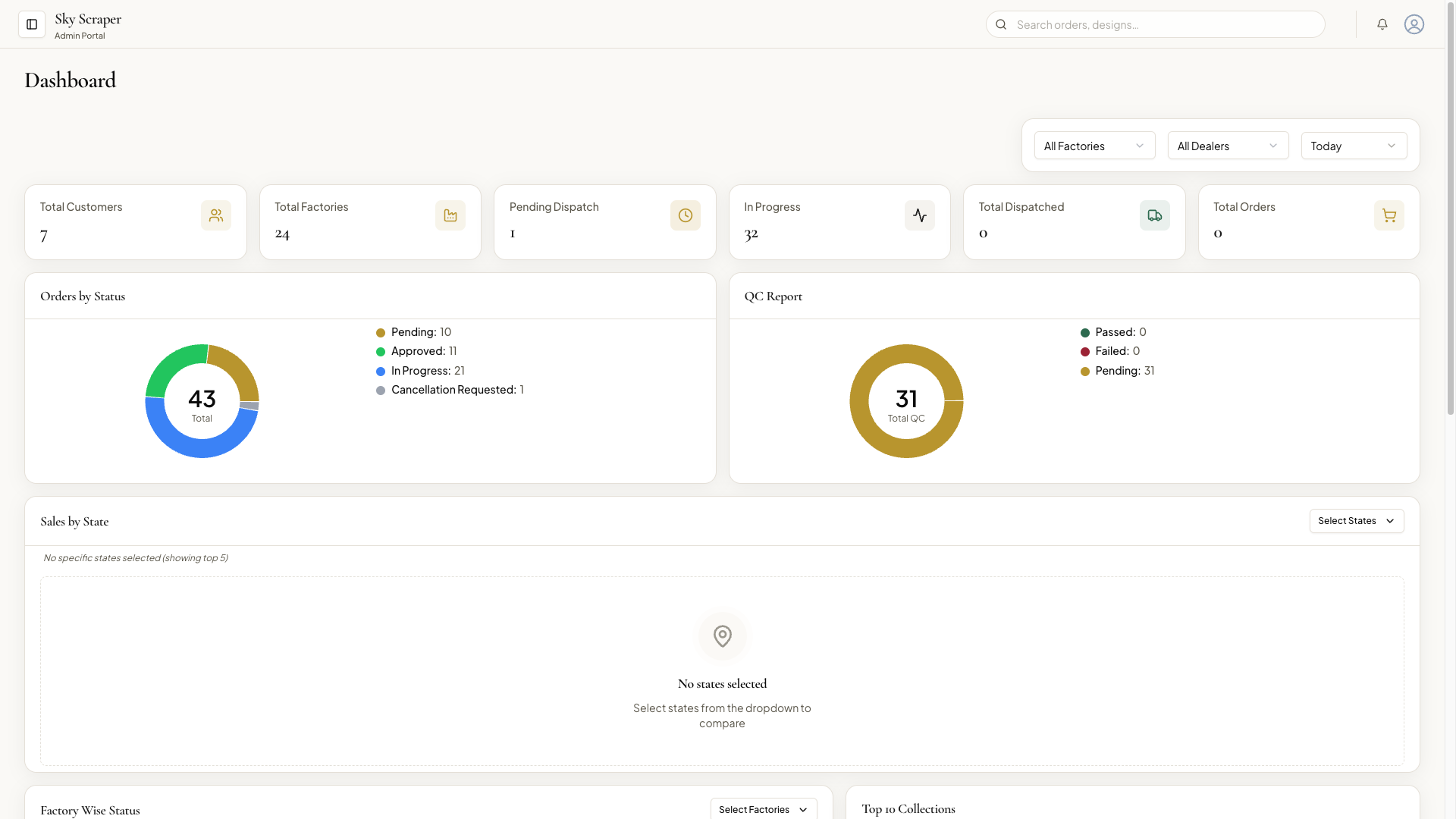1456x819 pixels.
Task: Click the Total Orders cart icon
Action: [1389, 215]
